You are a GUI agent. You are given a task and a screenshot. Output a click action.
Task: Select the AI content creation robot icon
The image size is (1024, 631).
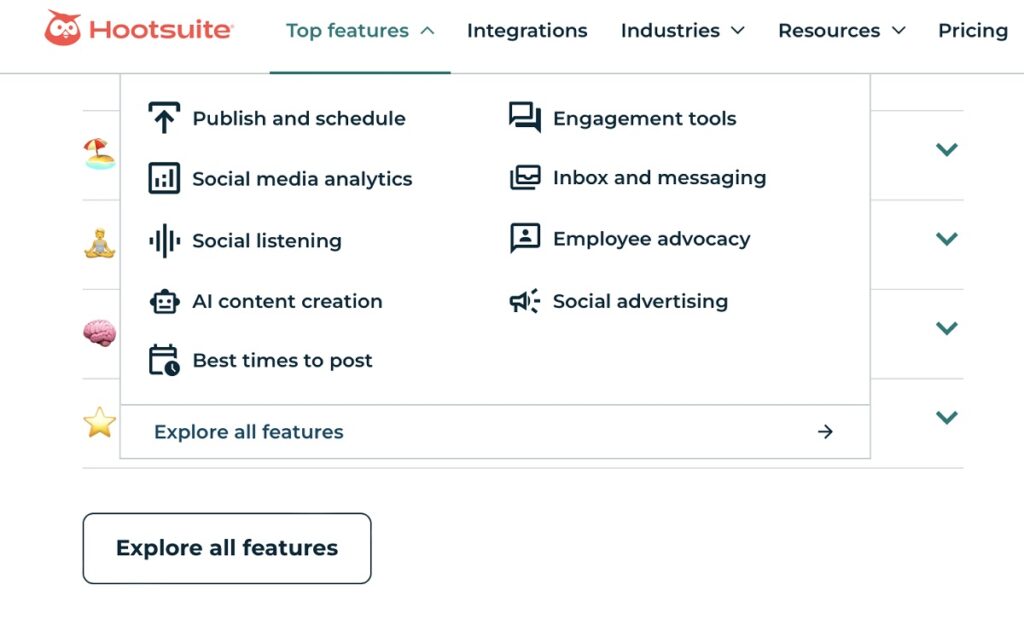[165, 301]
